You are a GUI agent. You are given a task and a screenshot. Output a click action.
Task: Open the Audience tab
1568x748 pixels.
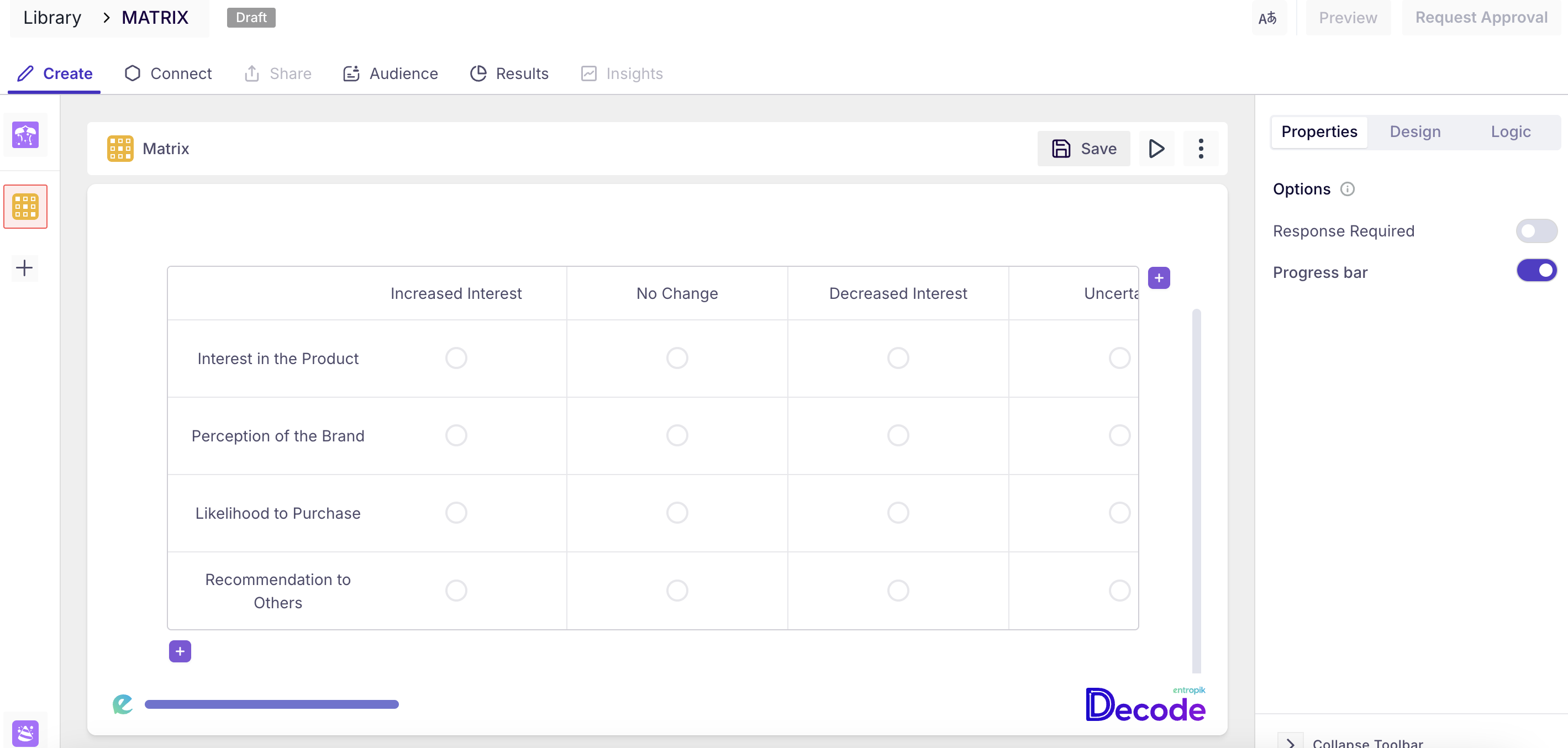[x=390, y=73]
